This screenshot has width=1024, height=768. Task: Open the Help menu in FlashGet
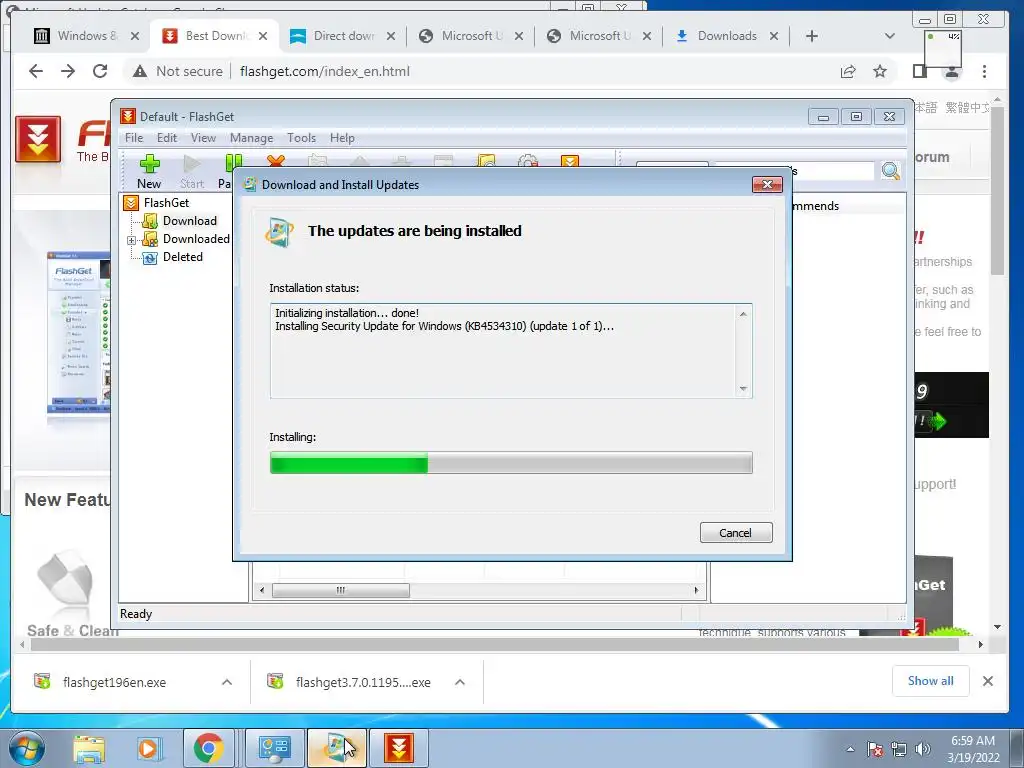(342, 138)
